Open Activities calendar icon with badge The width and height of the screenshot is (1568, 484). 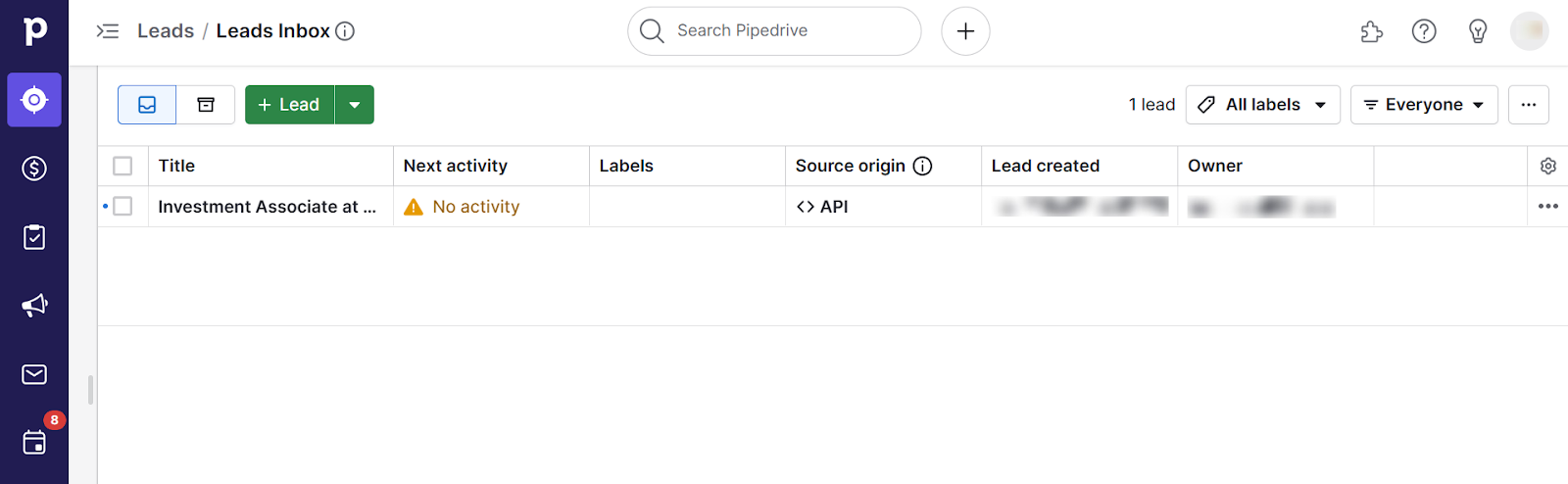click(34, 443)
